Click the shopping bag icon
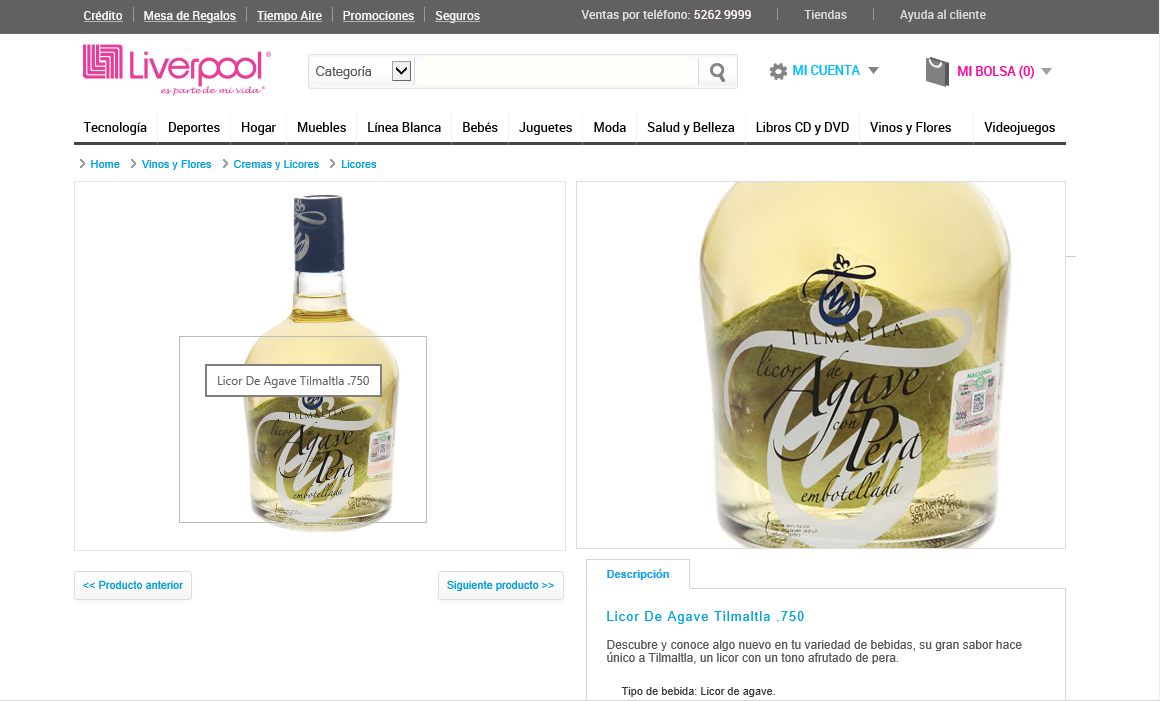This screenshot has width=1160, height=701. point(937,72)
